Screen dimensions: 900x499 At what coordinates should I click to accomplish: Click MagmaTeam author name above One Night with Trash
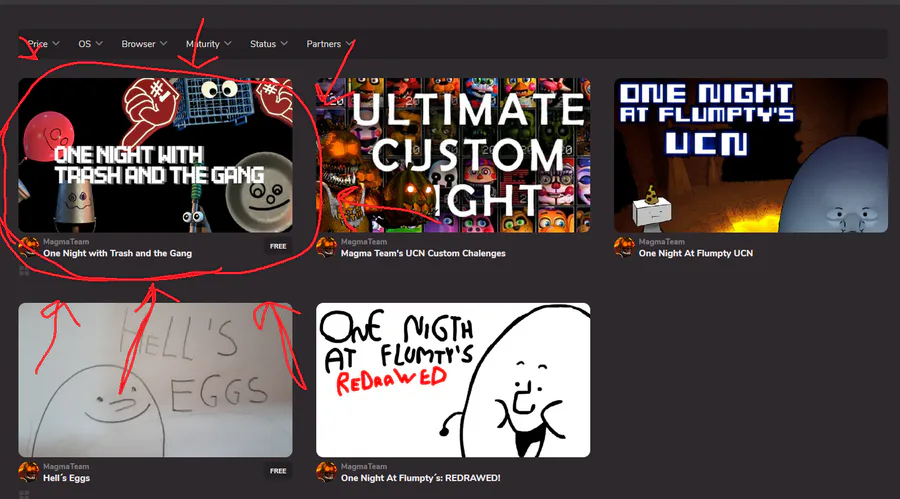point(66,242)
